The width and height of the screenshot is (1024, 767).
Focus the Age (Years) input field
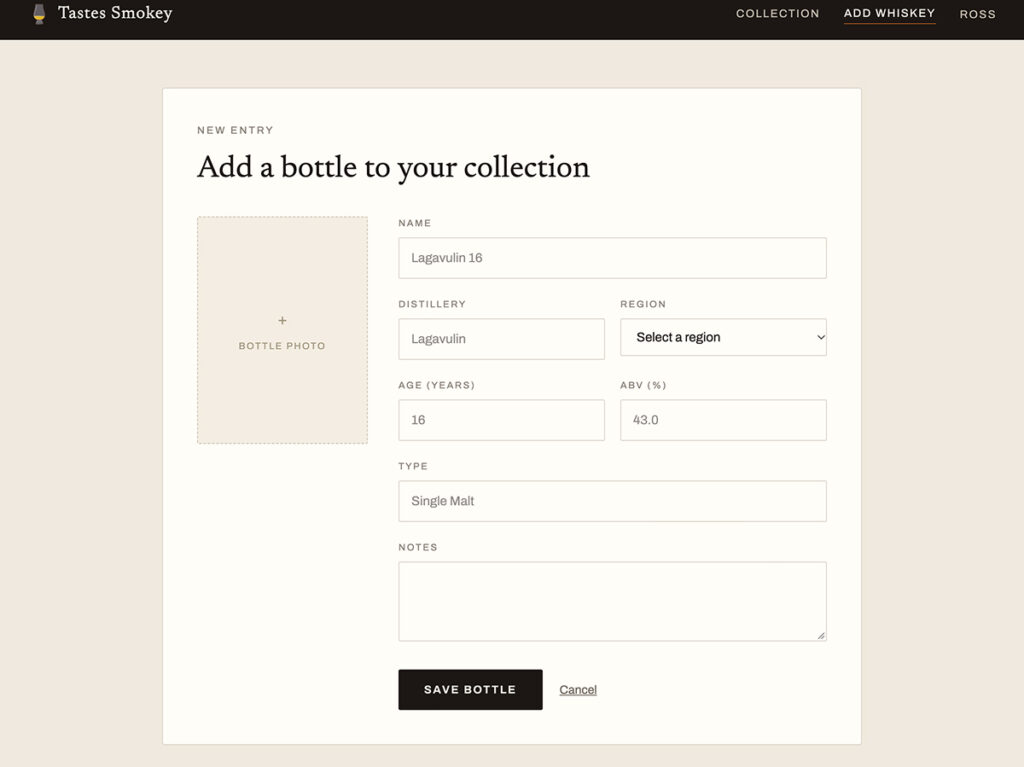[501, 420]
